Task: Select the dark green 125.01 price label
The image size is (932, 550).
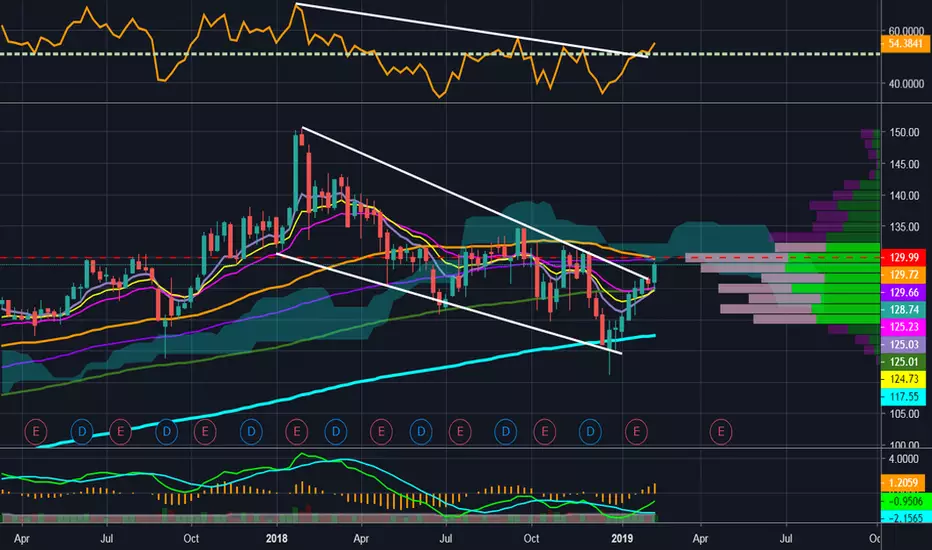Action: click(x=903, y=362)
